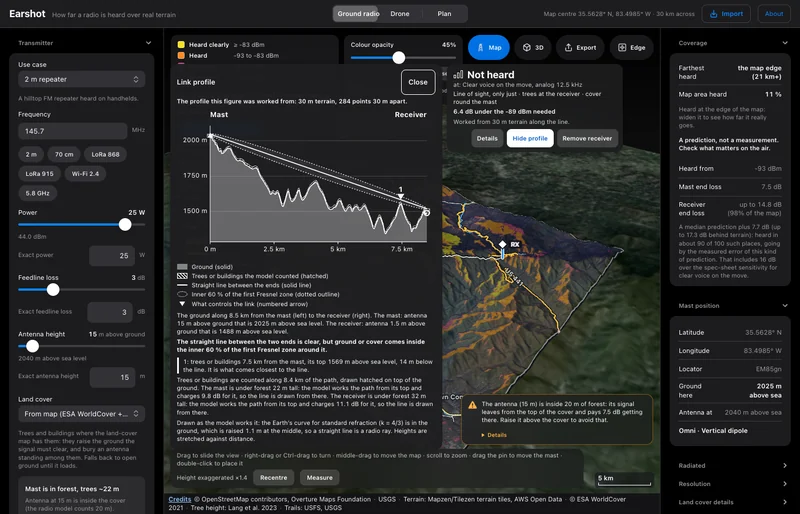
Task: Switch to 3D view
Action: coord(533,47)
